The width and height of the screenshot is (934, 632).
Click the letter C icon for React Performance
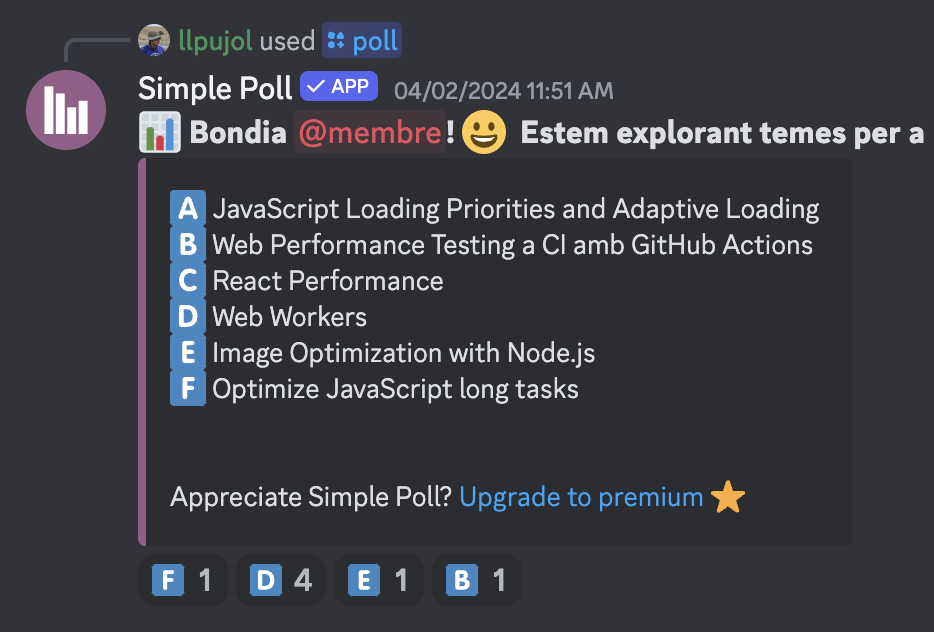(x=188, y=281)
